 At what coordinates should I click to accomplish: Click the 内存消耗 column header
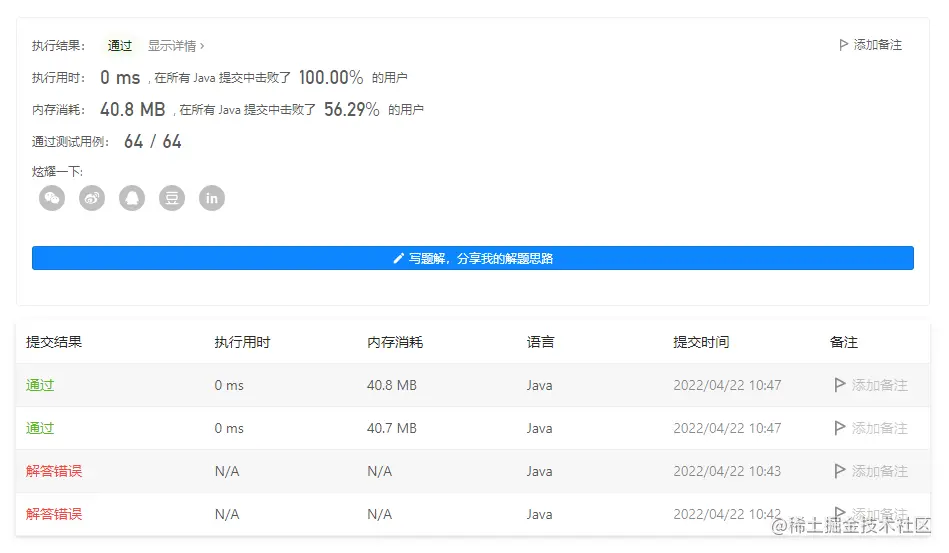click(x=395, y=342)
